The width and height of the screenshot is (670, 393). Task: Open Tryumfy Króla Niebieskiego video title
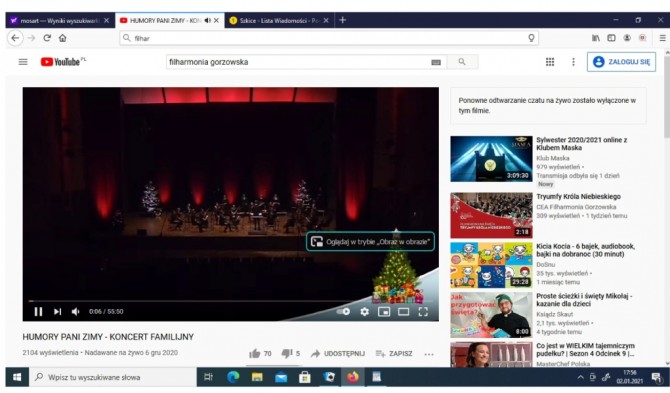[x=578, y=196]
